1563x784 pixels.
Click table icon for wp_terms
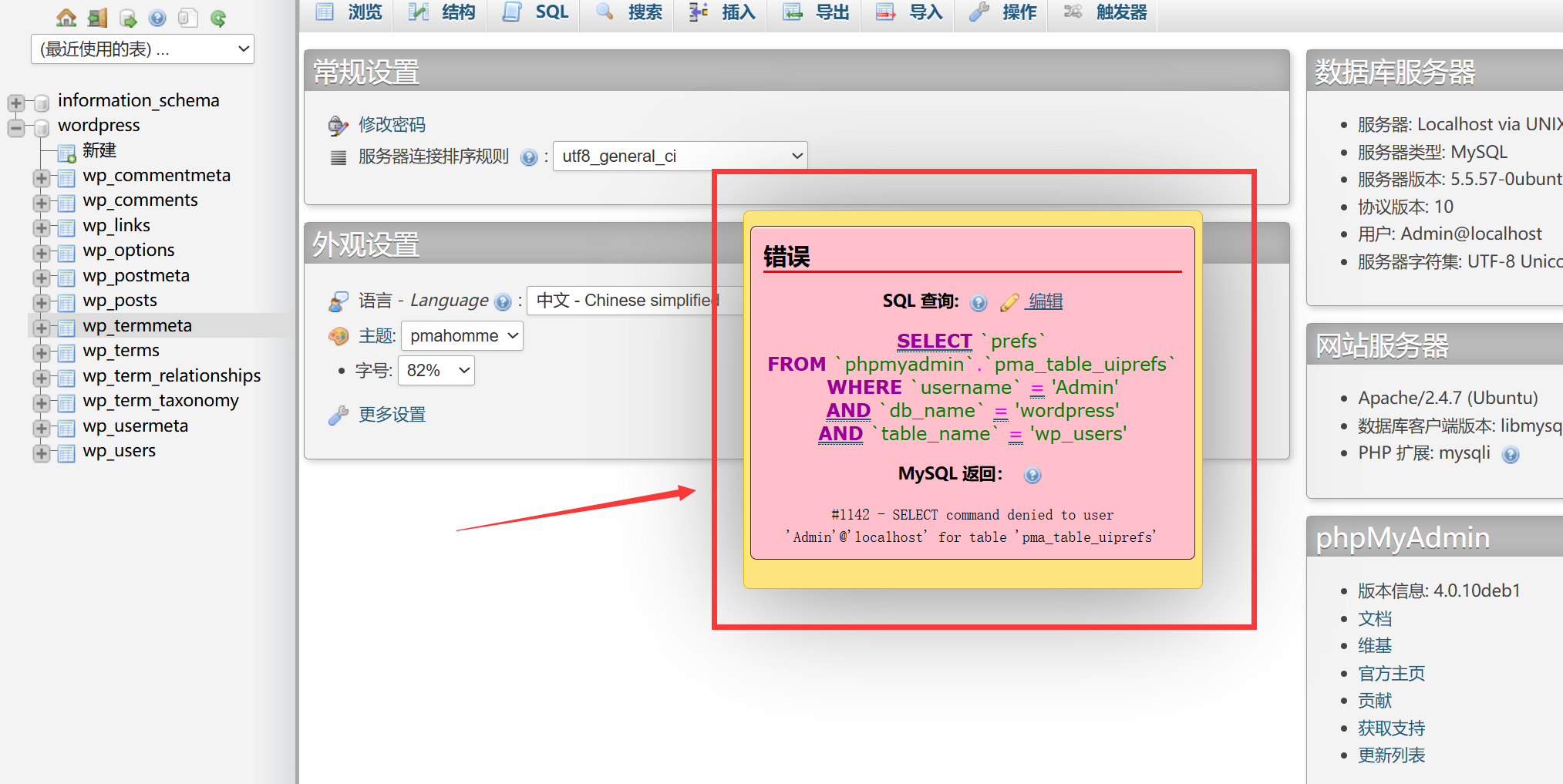67,352
